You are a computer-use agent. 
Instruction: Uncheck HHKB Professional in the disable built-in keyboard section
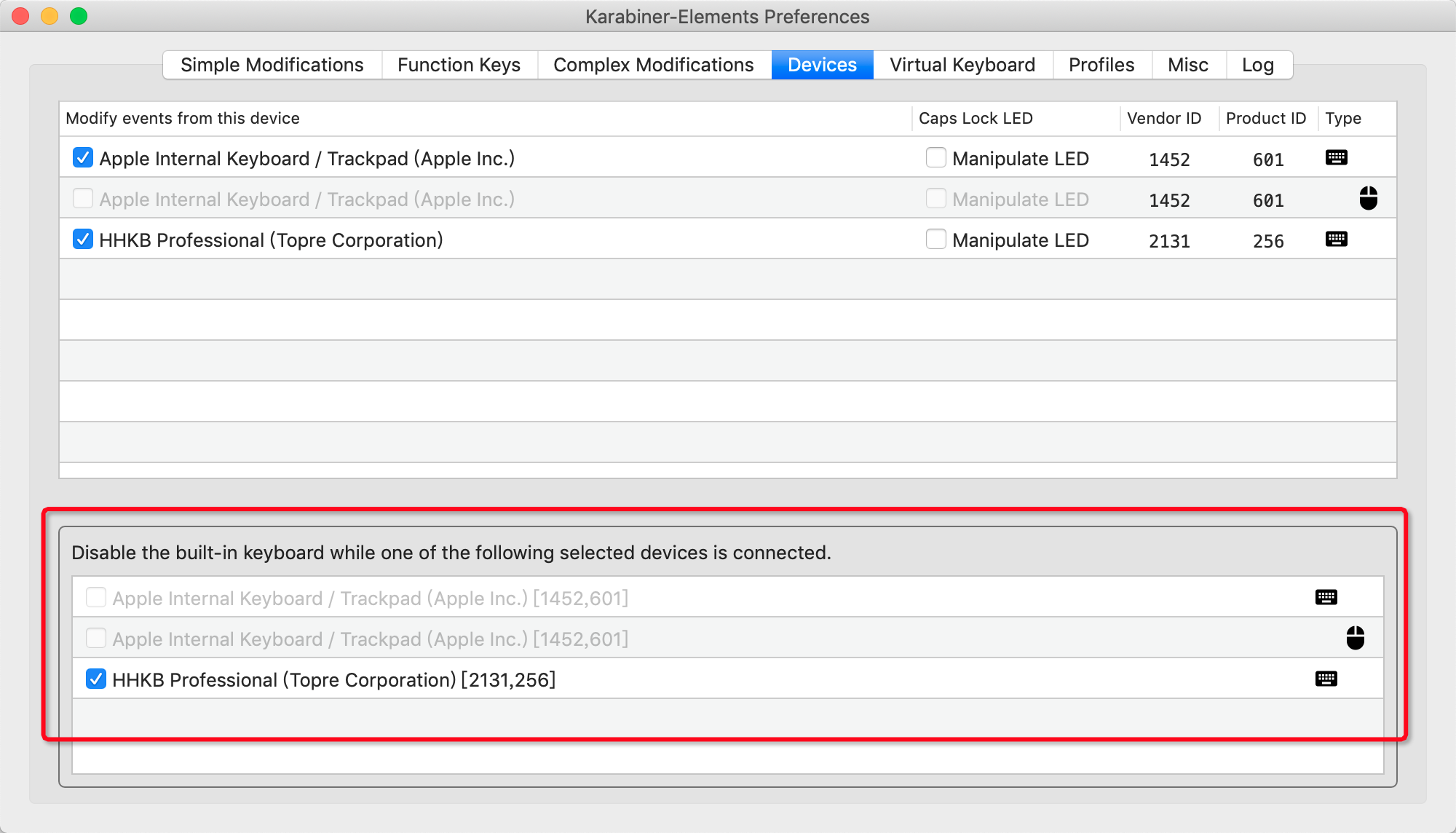click(x=97, y=678)
